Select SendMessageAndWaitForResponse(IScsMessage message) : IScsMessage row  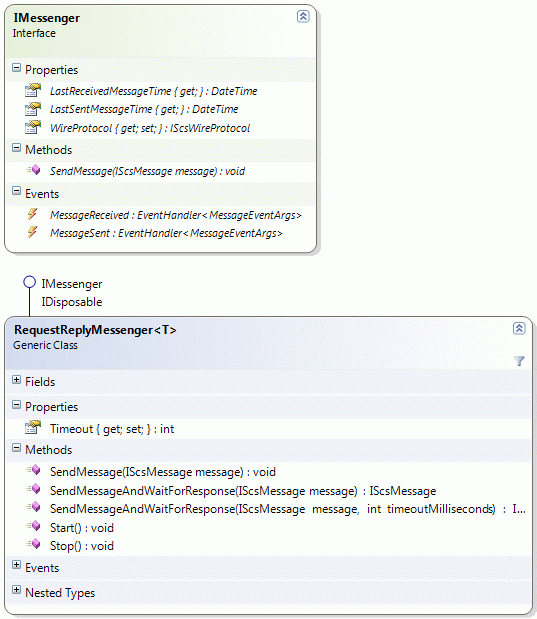tap(243, 491)
